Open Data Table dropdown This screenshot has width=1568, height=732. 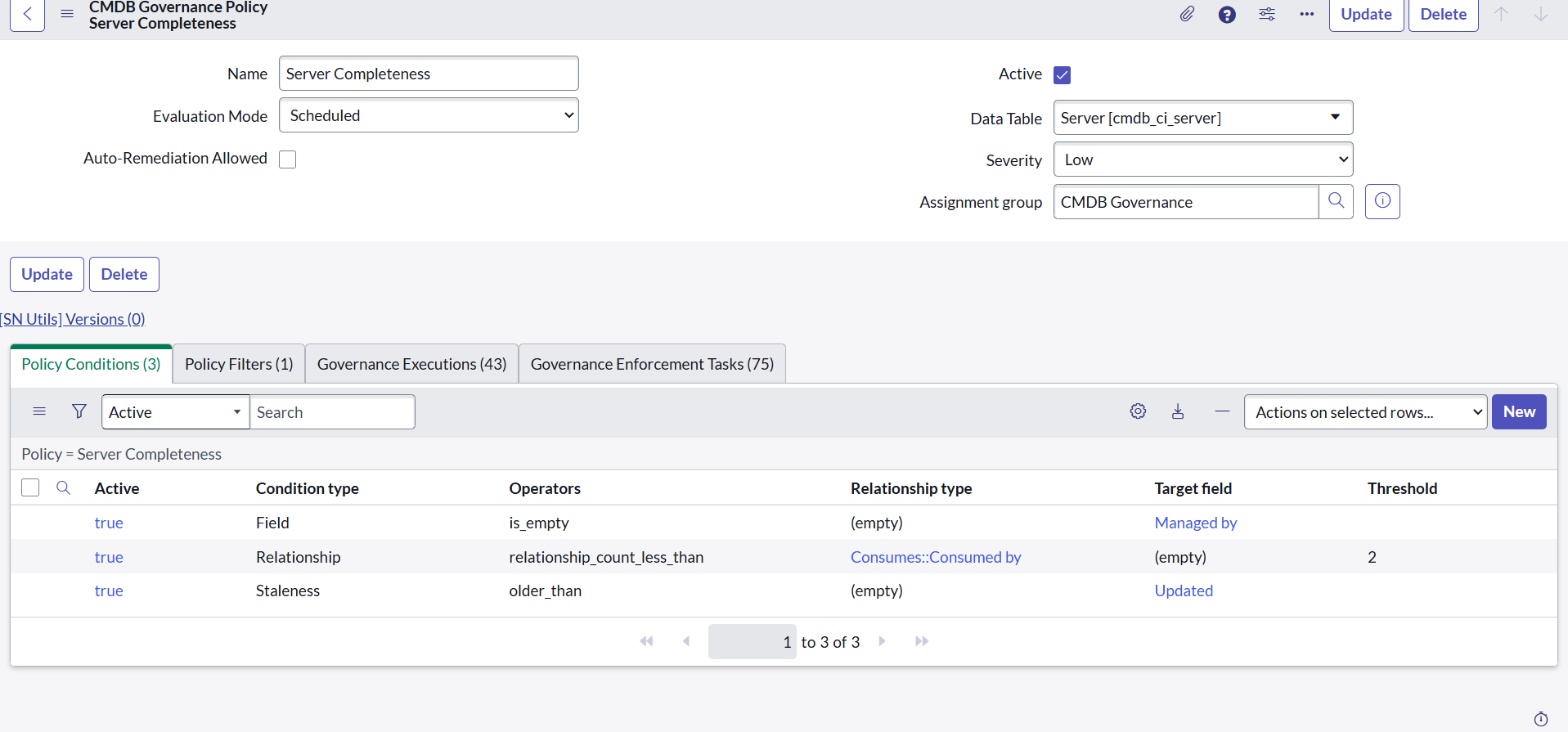(1203, 118)
